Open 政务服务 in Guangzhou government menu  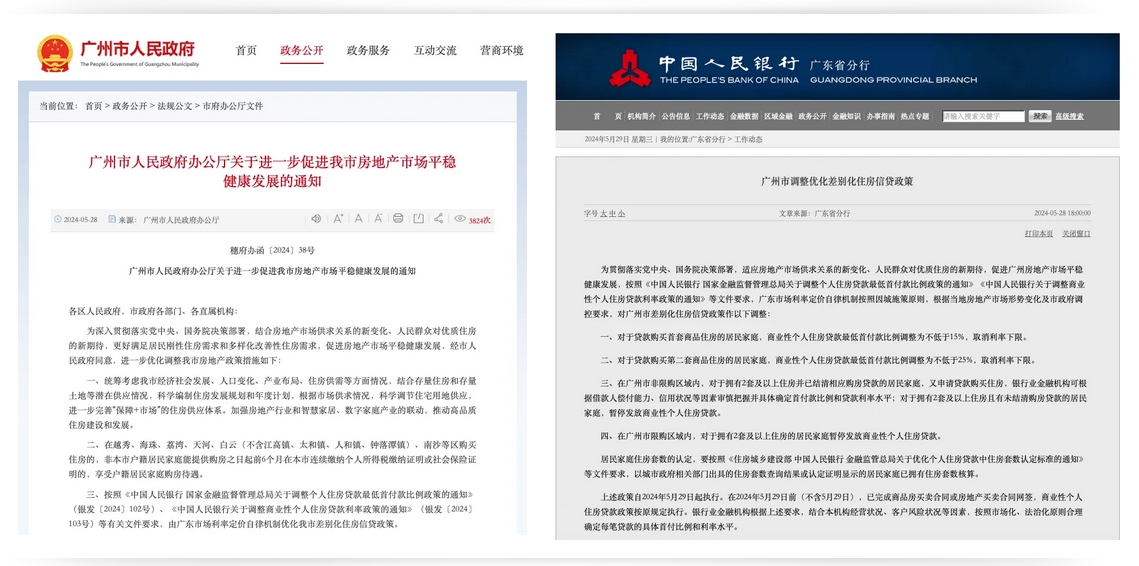click(368, 51)
